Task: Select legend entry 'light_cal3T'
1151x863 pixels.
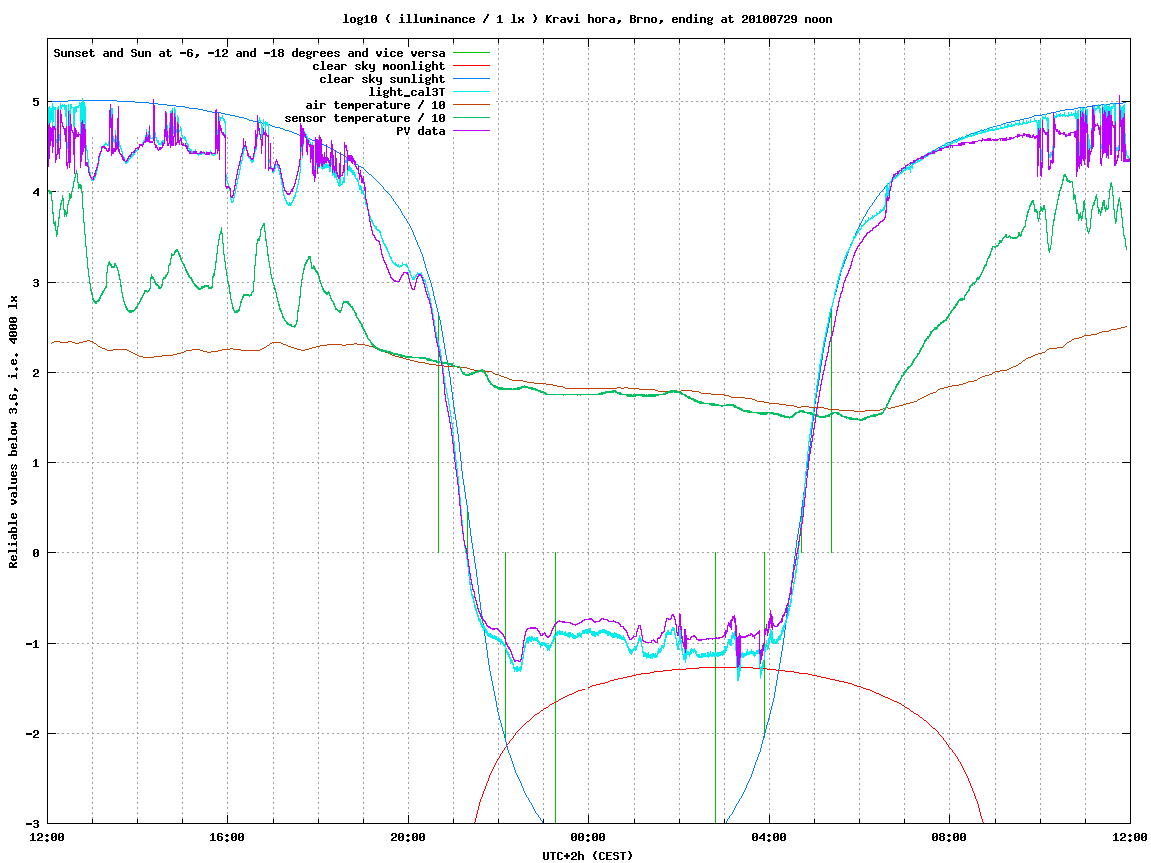Action: coord(407,92)
